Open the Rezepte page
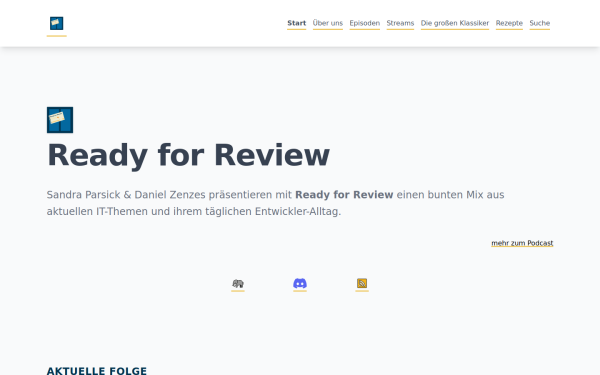 [x=509, y=23]
